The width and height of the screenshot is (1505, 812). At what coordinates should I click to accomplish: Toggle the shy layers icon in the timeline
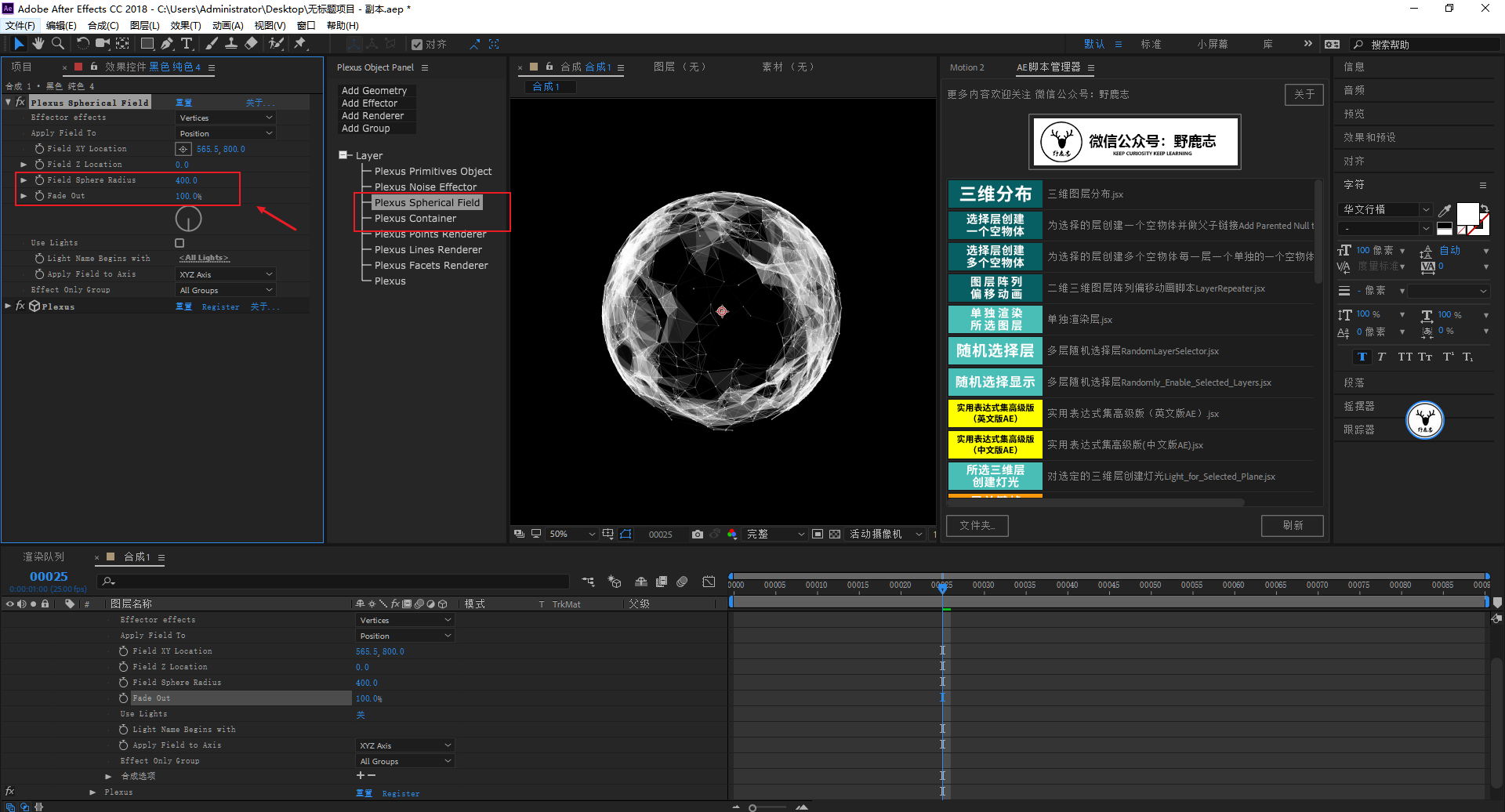[641, 582]
